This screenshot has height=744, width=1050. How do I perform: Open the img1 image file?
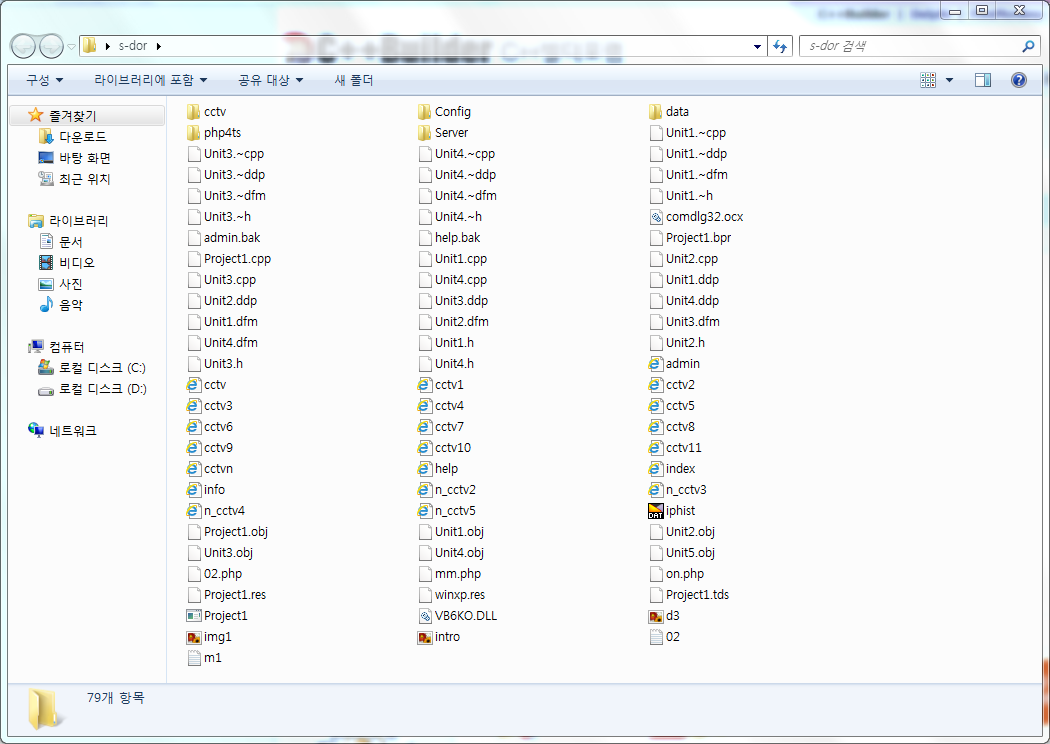click(x=195, y=637)
